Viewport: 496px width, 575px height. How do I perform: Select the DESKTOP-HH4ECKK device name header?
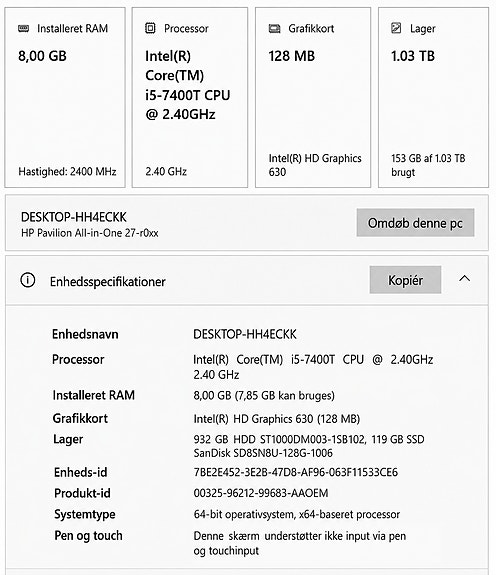pyautogui.click(x=74, y=217)
